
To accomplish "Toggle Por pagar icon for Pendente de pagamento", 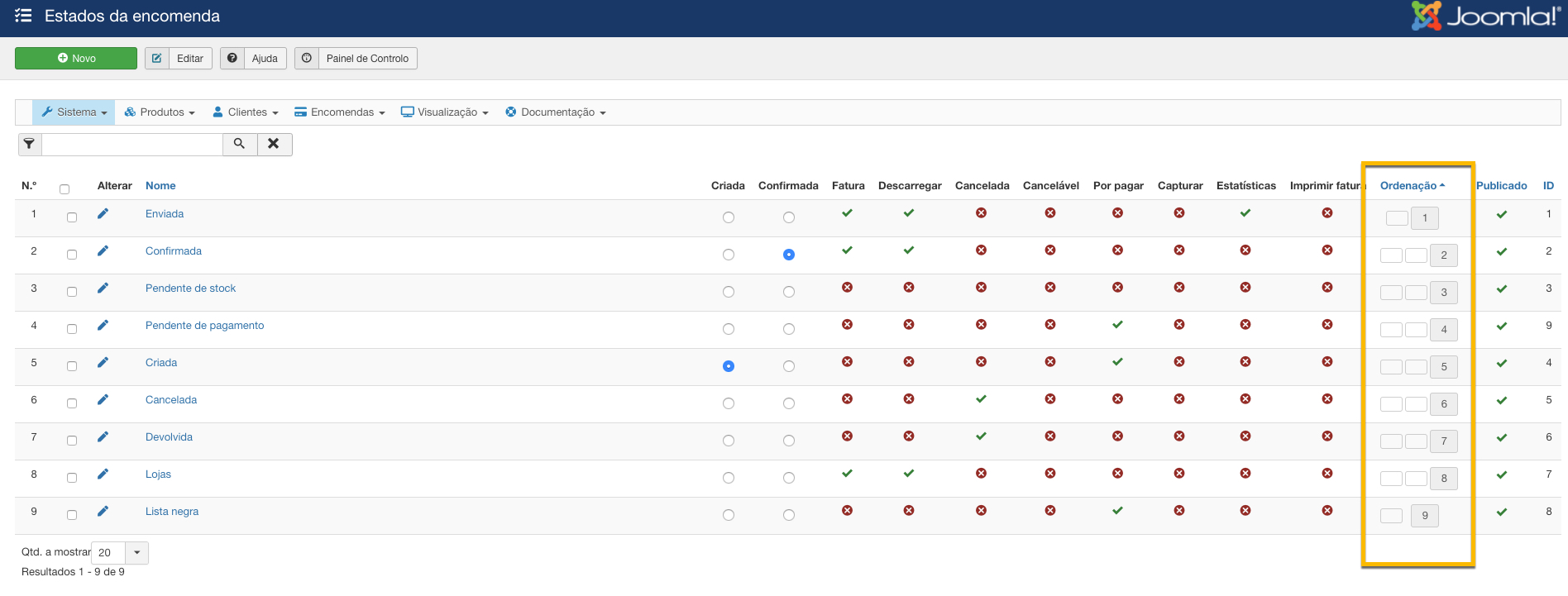I will (x=1117, y=325).
